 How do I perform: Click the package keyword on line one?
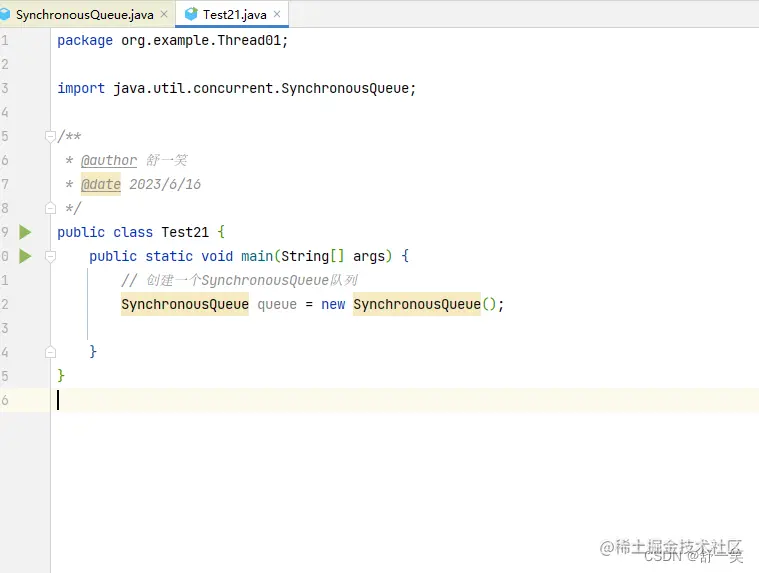85,40
